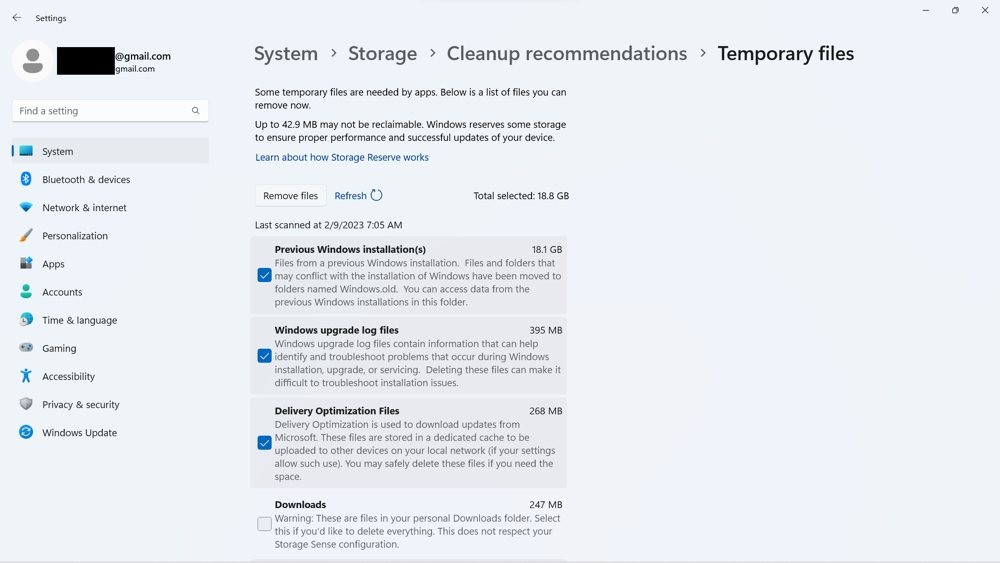Click the Accounts person icon
Screen dimensions: 1000x563
26,291
